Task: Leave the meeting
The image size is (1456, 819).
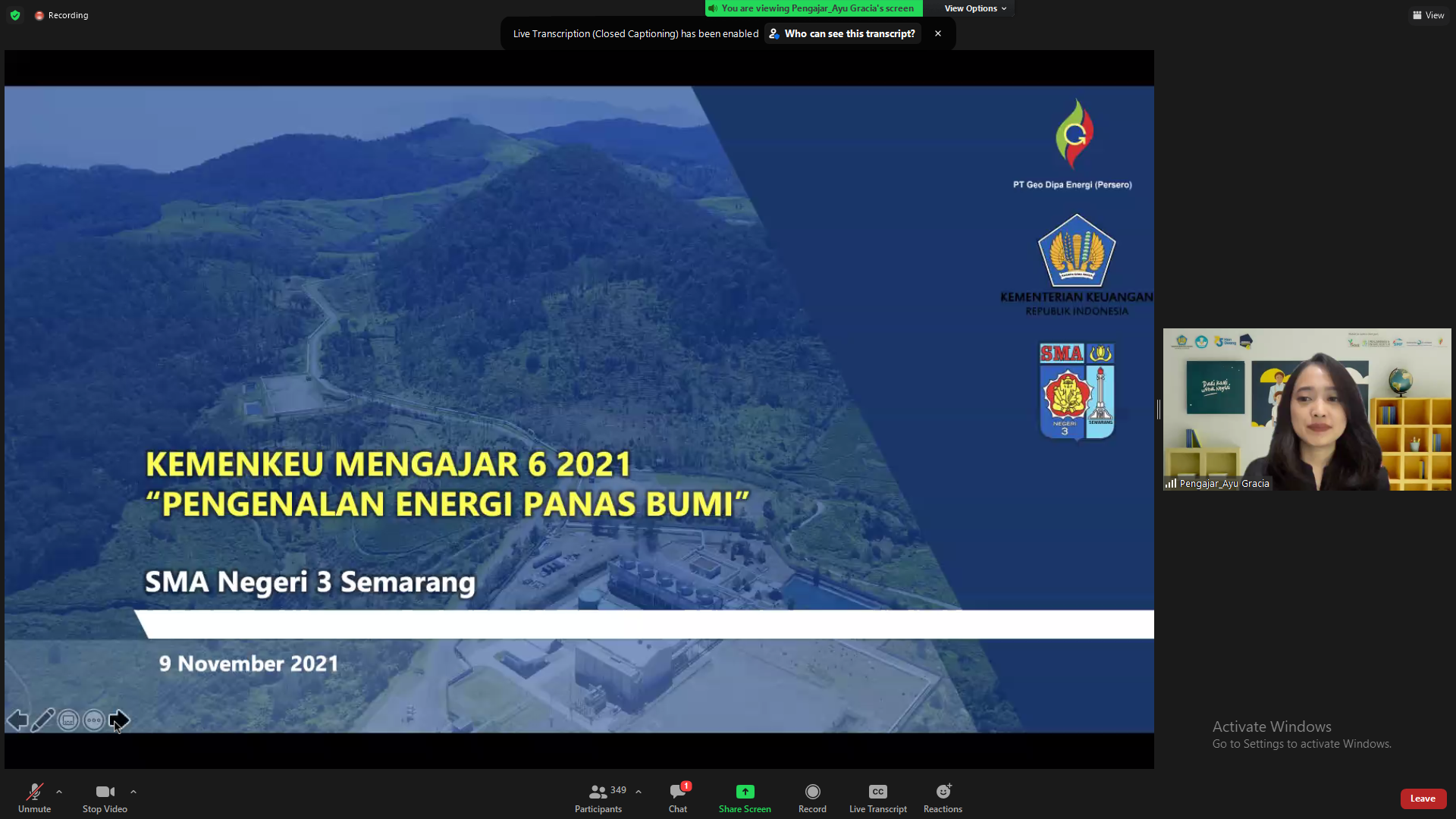Action: click(1423, 799)
